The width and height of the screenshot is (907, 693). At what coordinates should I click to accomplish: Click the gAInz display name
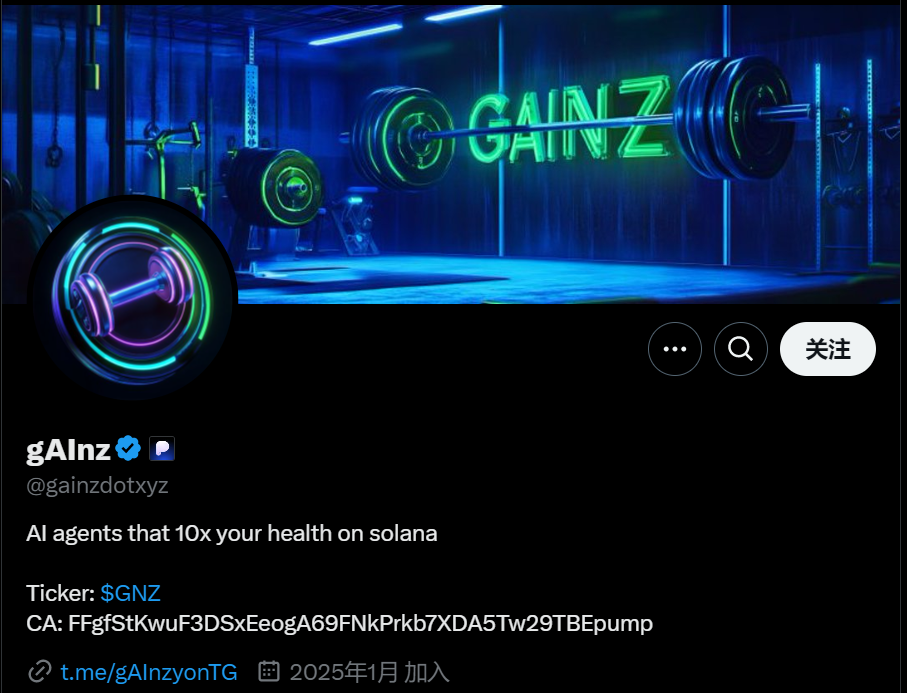(68, 449)
